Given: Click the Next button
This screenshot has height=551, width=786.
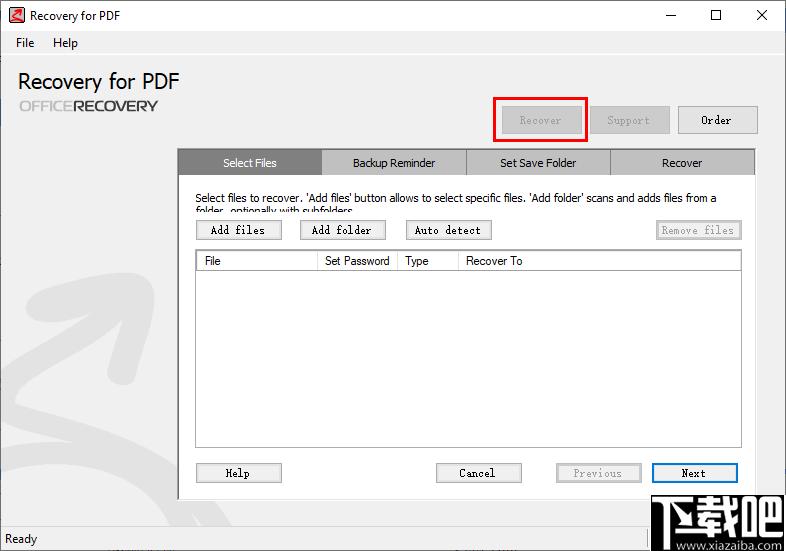Looking at the screenshot, I should point(695,473).
